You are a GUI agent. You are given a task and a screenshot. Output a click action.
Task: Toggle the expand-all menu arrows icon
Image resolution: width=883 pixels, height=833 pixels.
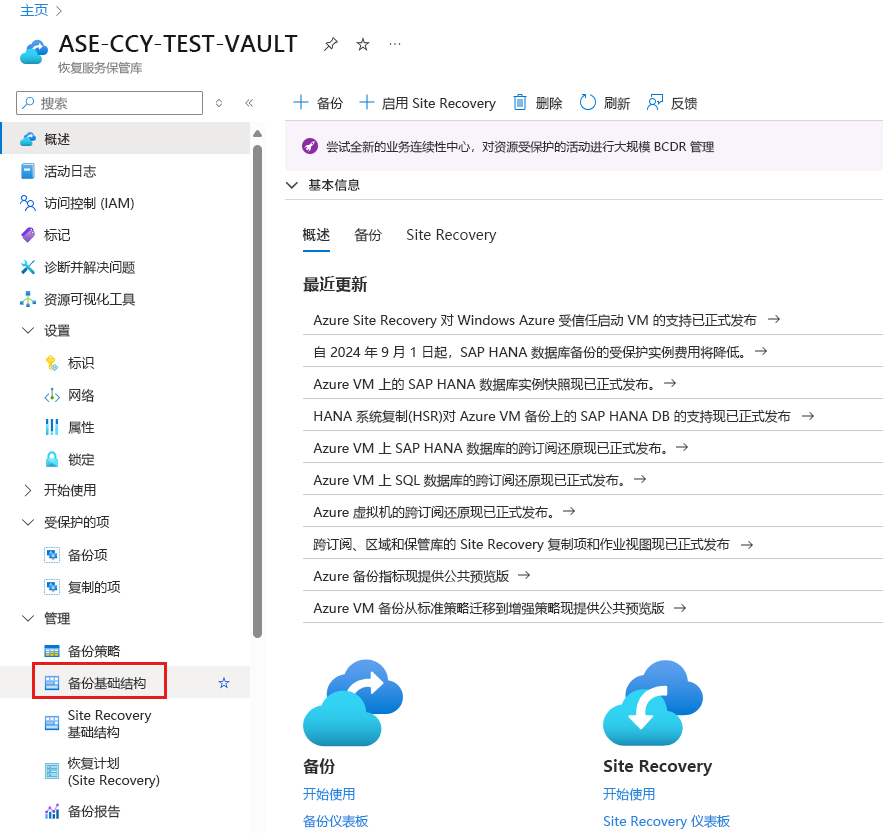(219, 103)
